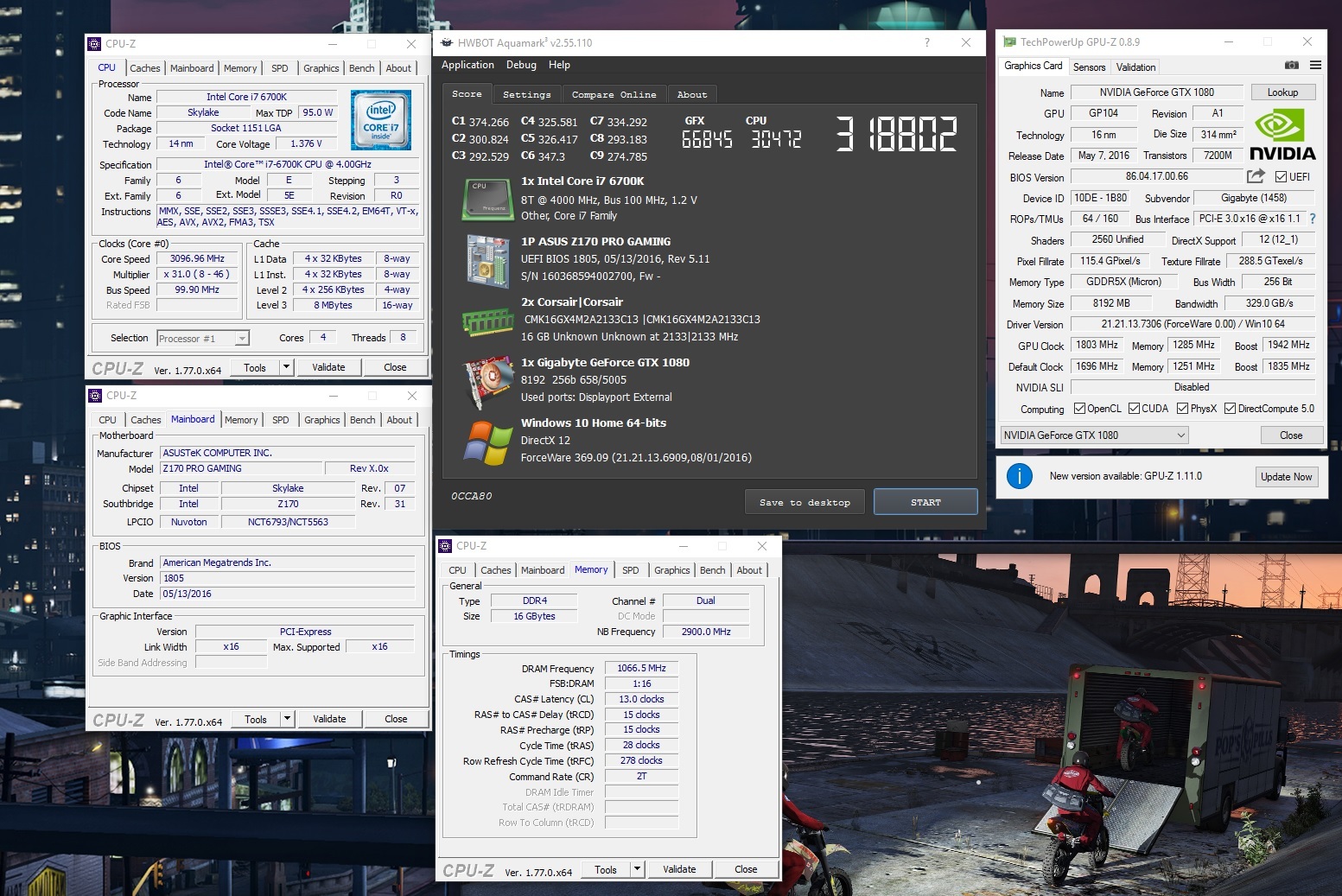Open the Help menu in Aquamark
The height and width of the screenshot is (896, 1342).
pos(559,65)
